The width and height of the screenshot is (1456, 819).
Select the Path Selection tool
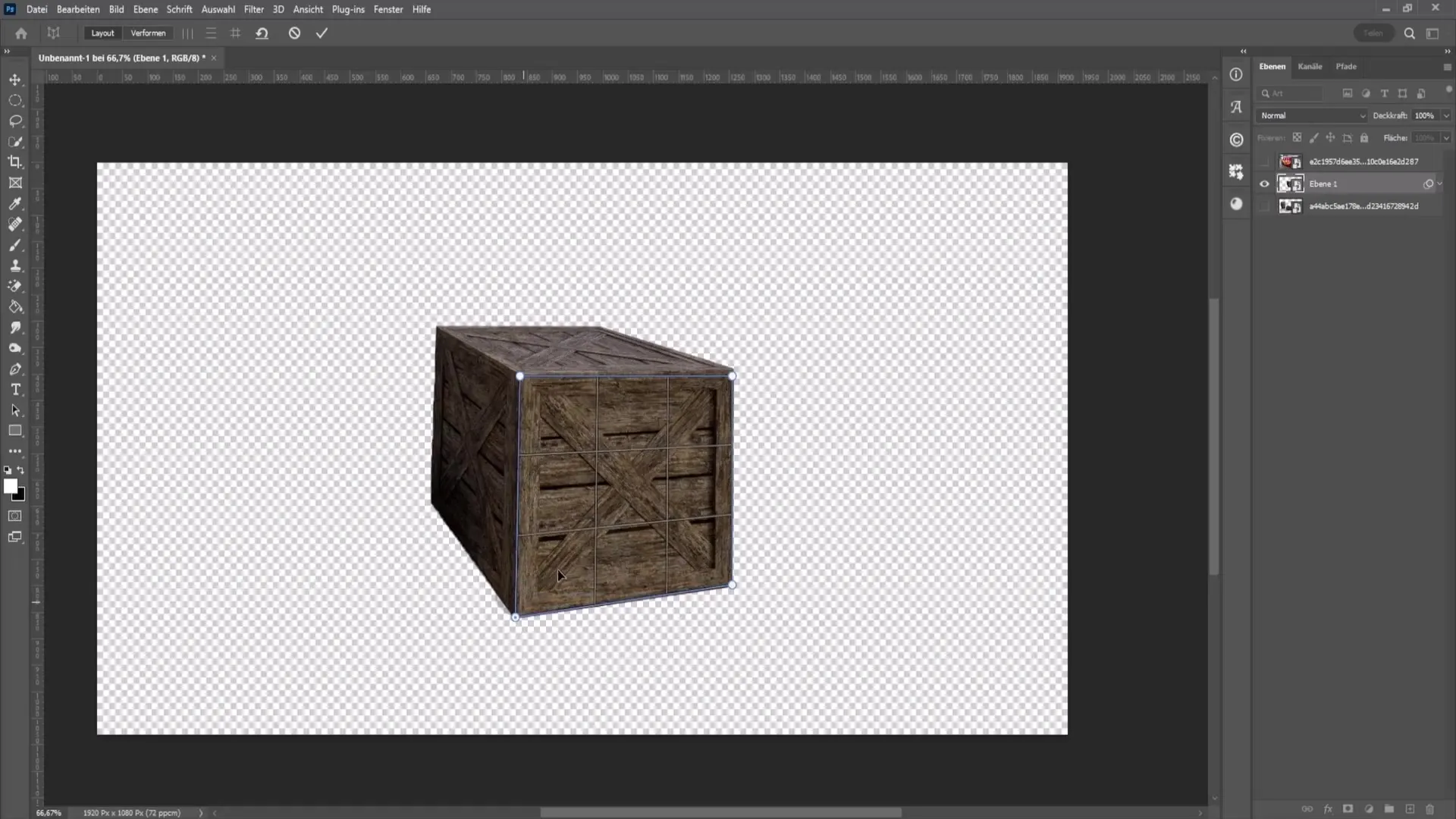click(x=15, y=410)
